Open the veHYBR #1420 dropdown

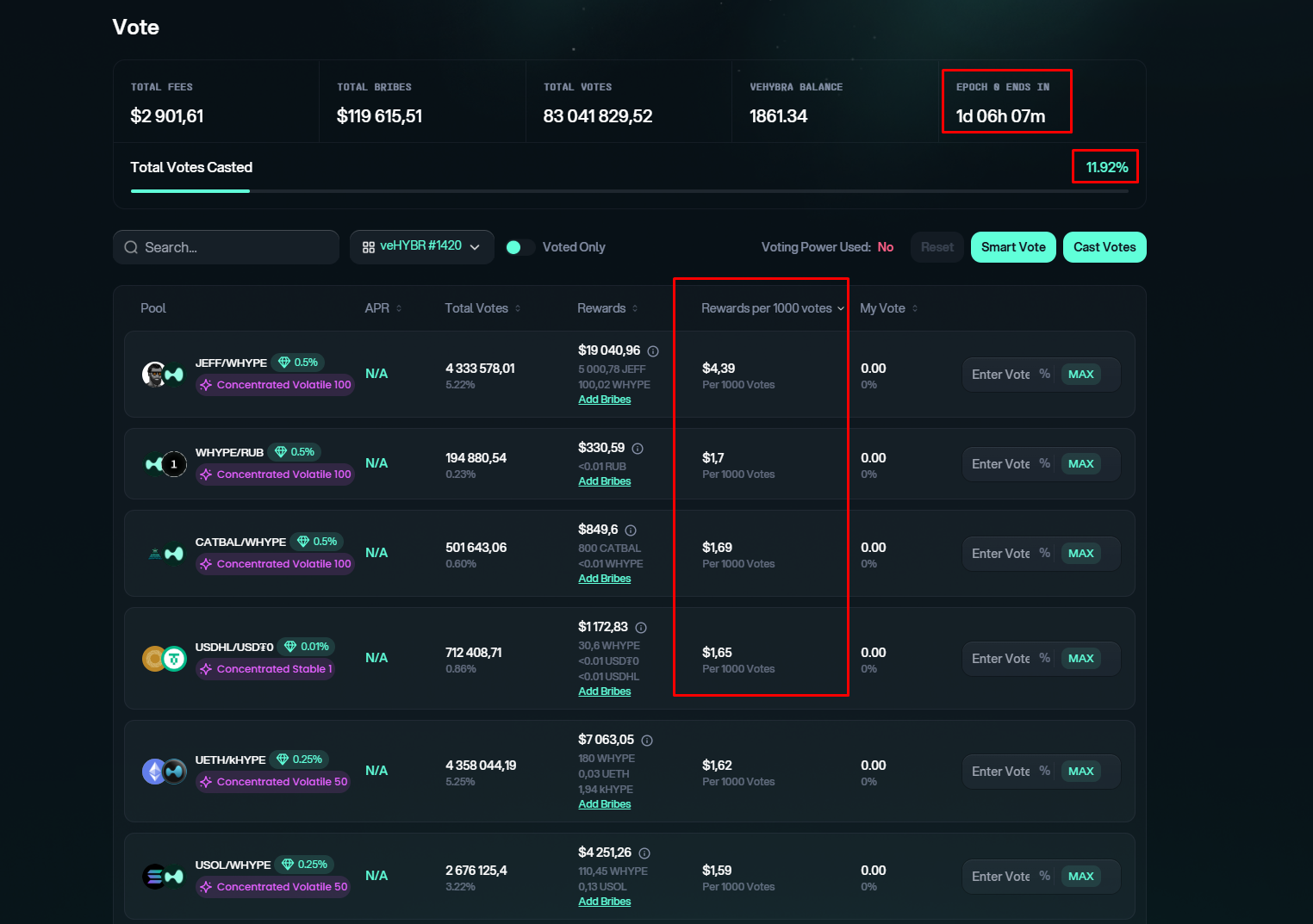(421, 247)
